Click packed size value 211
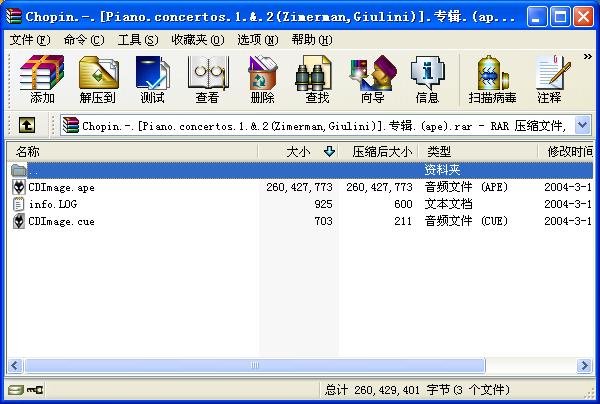The height and width of the screenshot is (404, 600). click(403, 221)
